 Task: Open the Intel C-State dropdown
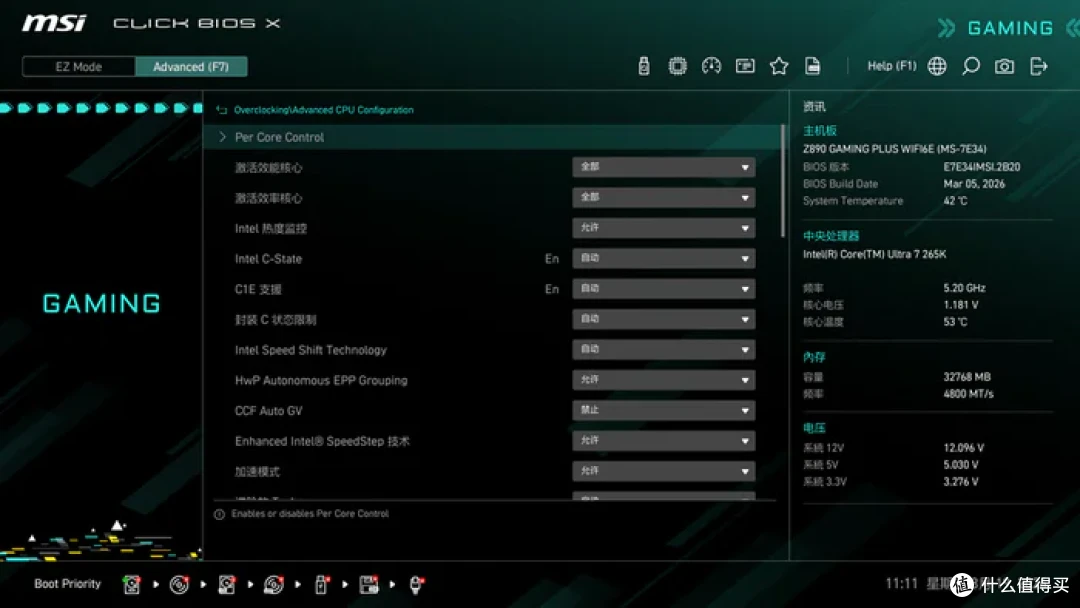663,258
